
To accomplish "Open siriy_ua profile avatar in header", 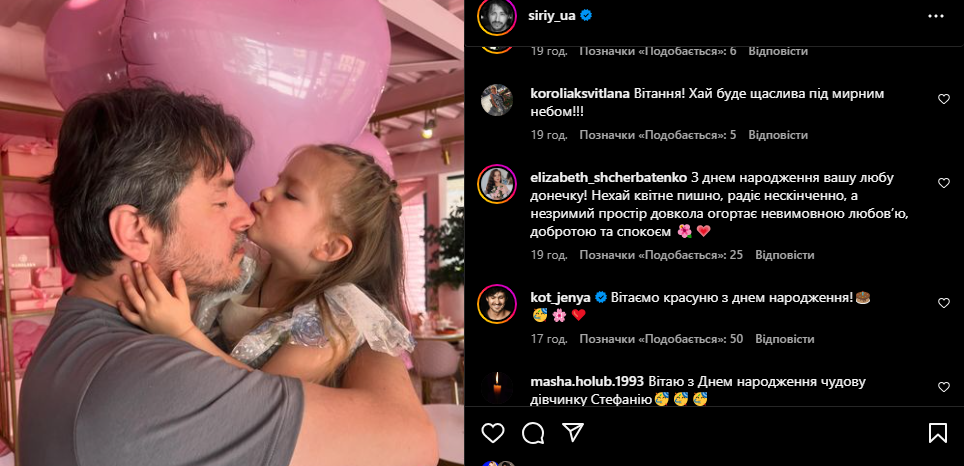I will coord(497,17).
